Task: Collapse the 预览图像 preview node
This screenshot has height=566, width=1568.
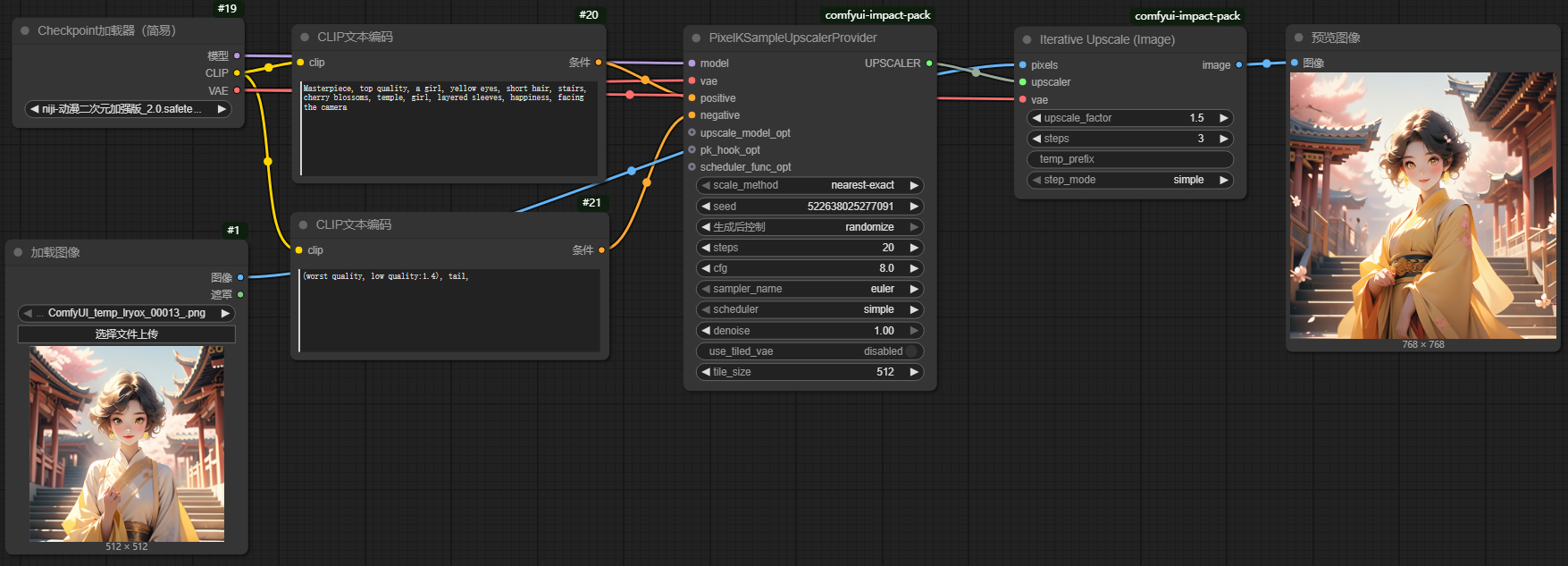Action: (x=1298, y=38)
